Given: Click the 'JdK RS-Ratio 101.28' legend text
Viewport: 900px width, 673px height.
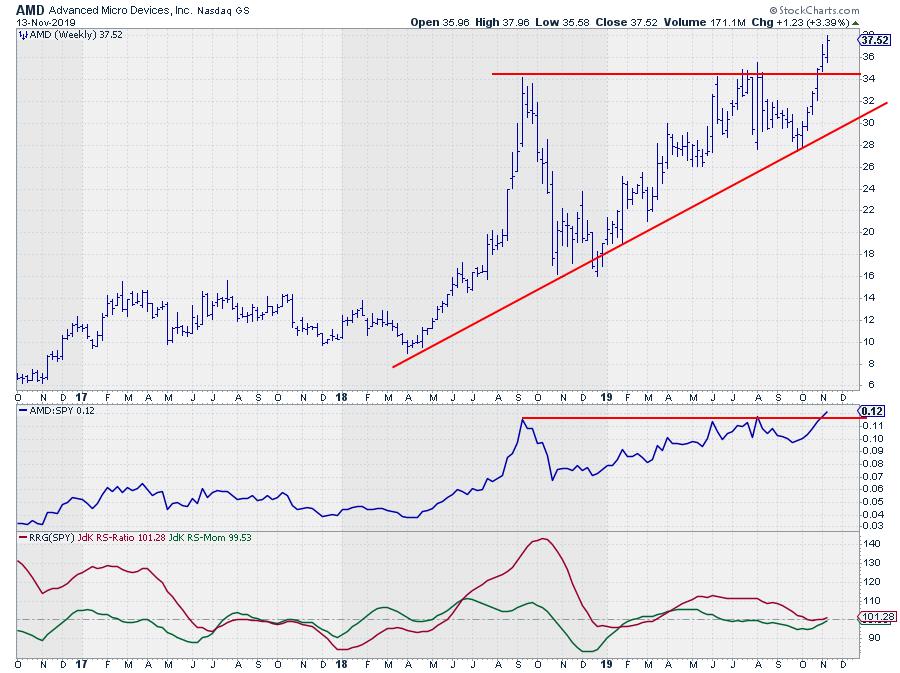Looking at the screenshot, I should point(122,538).
